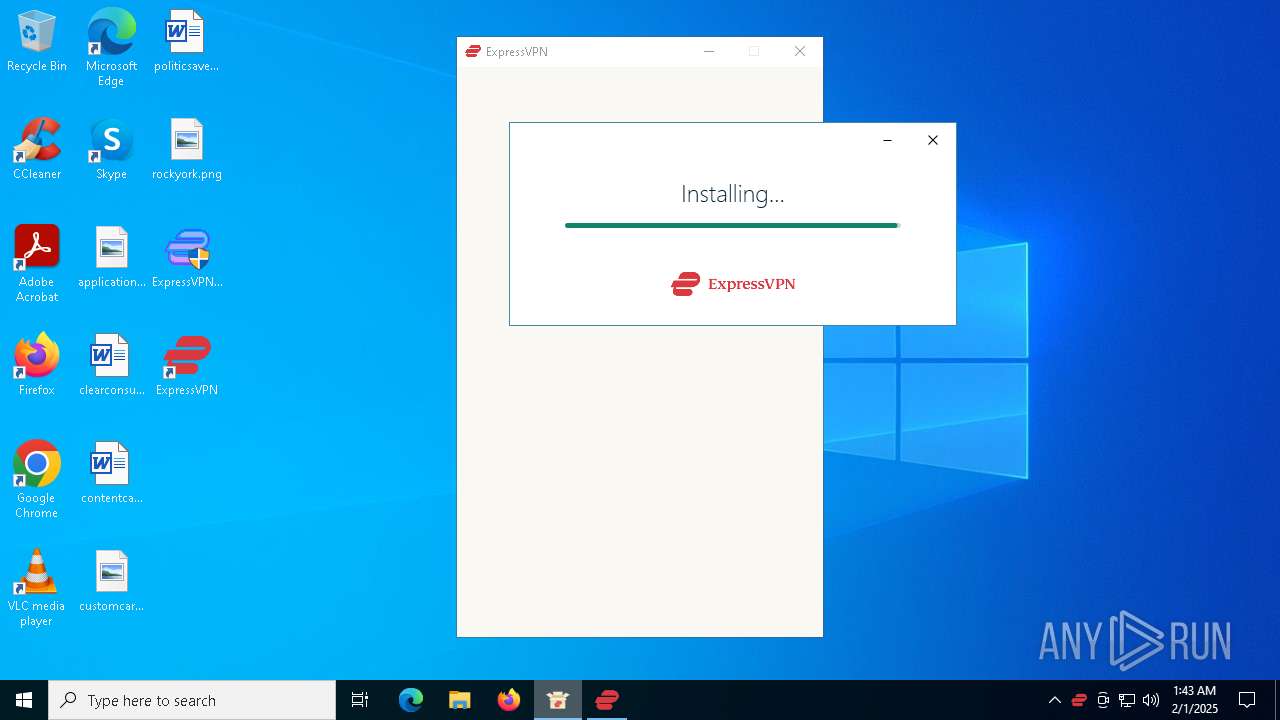Image resolution: width=1280 pixels, height=720 pixels.
Task: Open the Skype desktop shortcut
Action: (x=111, y=149)
